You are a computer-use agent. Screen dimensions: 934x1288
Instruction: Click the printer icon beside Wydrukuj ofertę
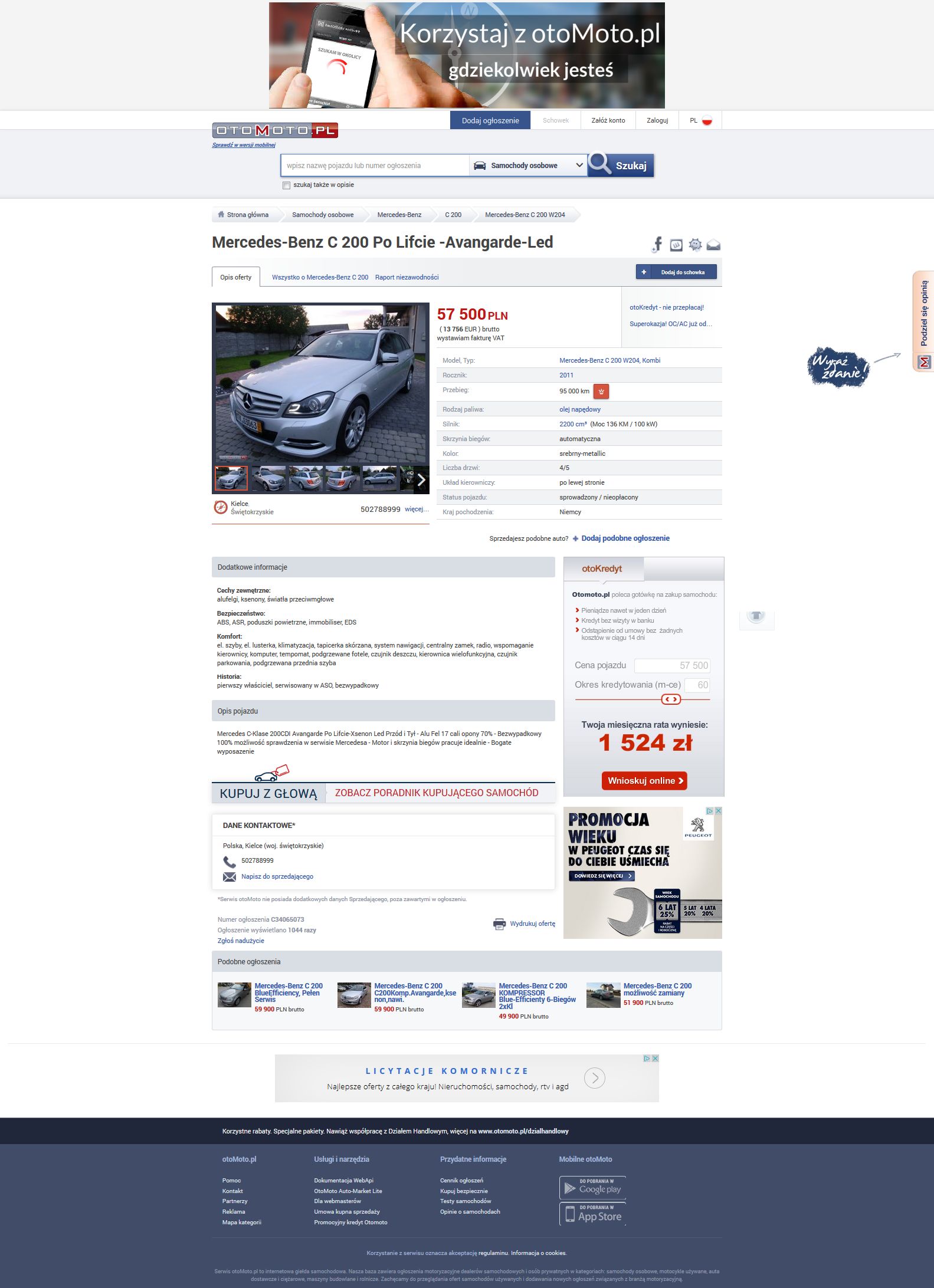click(499, 924)
